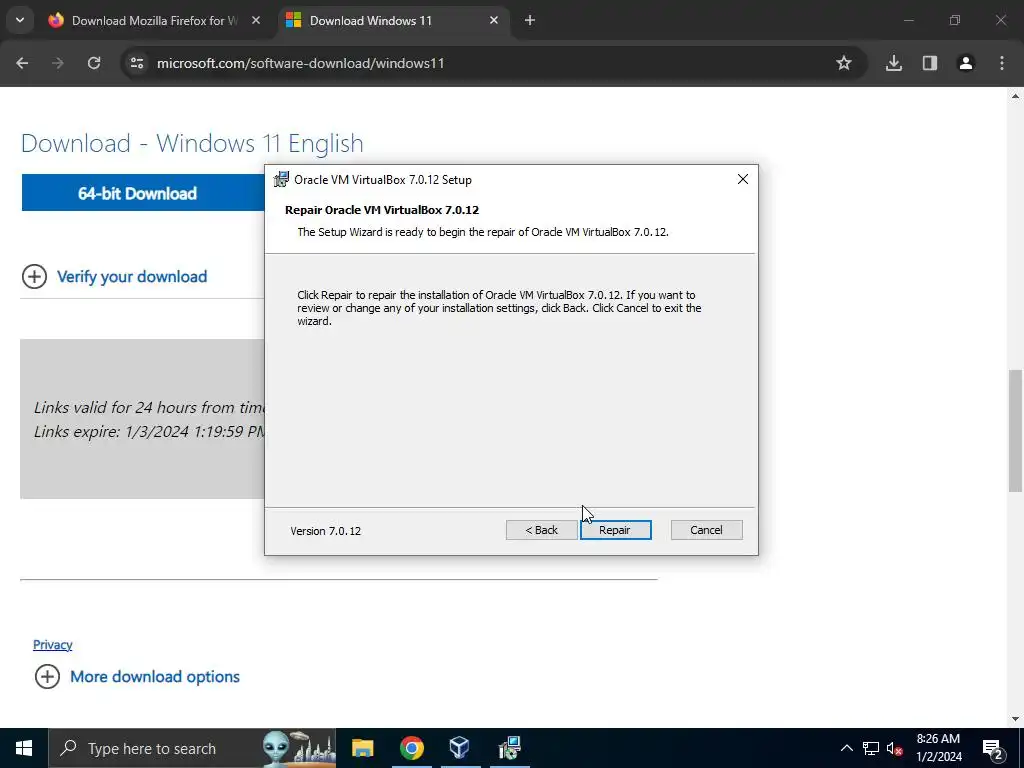Open network status tray icon
This screenshot has width=1024, height=768.
(x=871, y=748)
